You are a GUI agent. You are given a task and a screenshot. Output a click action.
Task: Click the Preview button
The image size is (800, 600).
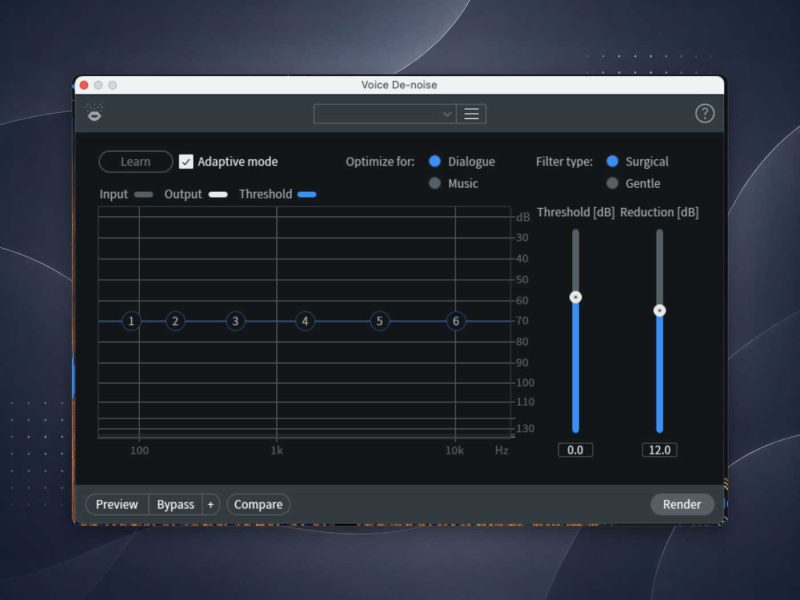tap(117, 504)
